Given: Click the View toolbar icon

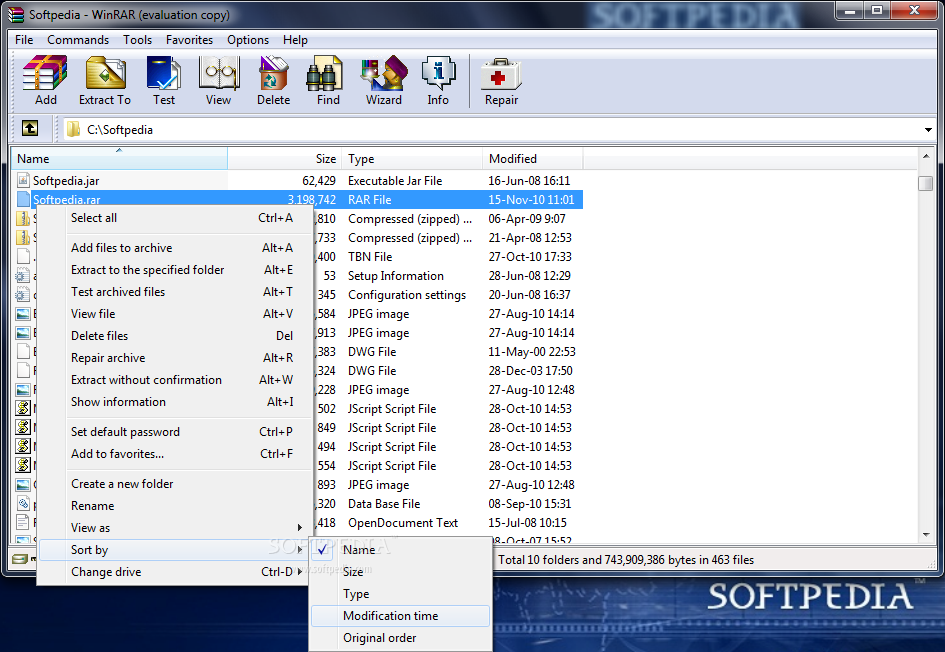Looking at the screenshot, I should click(219, 74).
